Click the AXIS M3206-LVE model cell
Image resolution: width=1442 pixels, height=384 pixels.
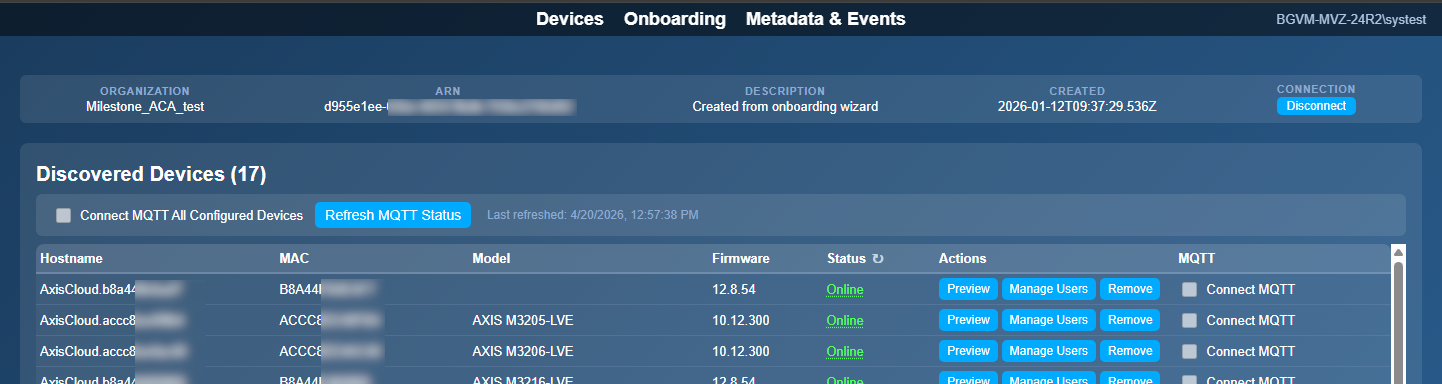[522, 352]
